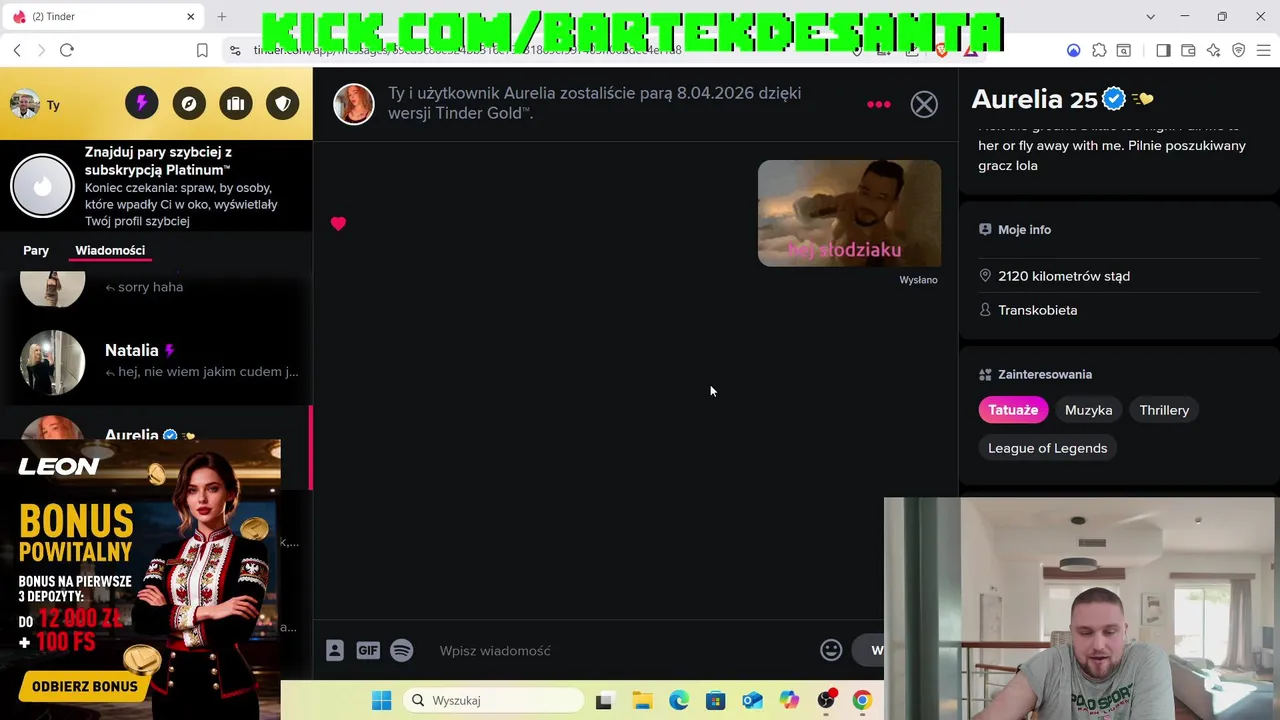
Task: Click the Wyszukaj taskbar search box
Action: click(494, 701)
